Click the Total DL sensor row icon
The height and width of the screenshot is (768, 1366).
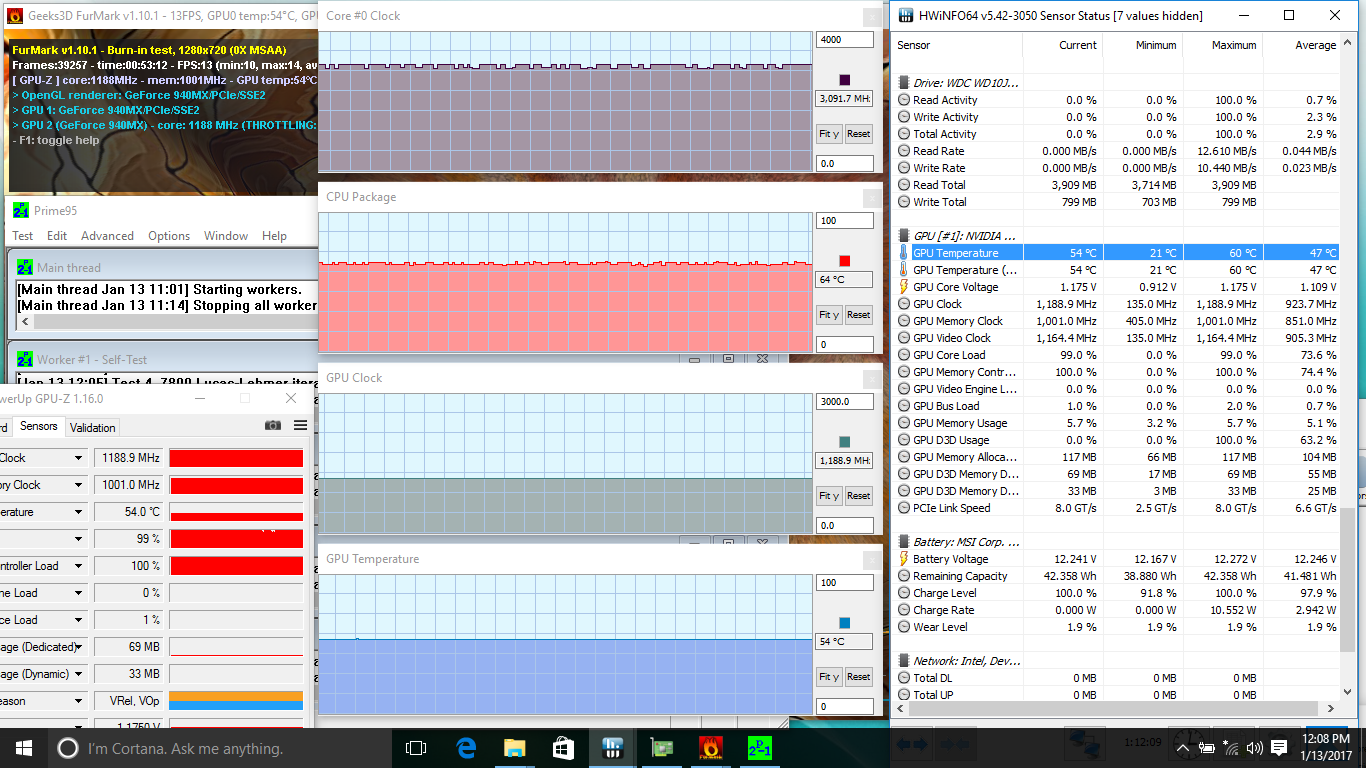tap(904, 678)
